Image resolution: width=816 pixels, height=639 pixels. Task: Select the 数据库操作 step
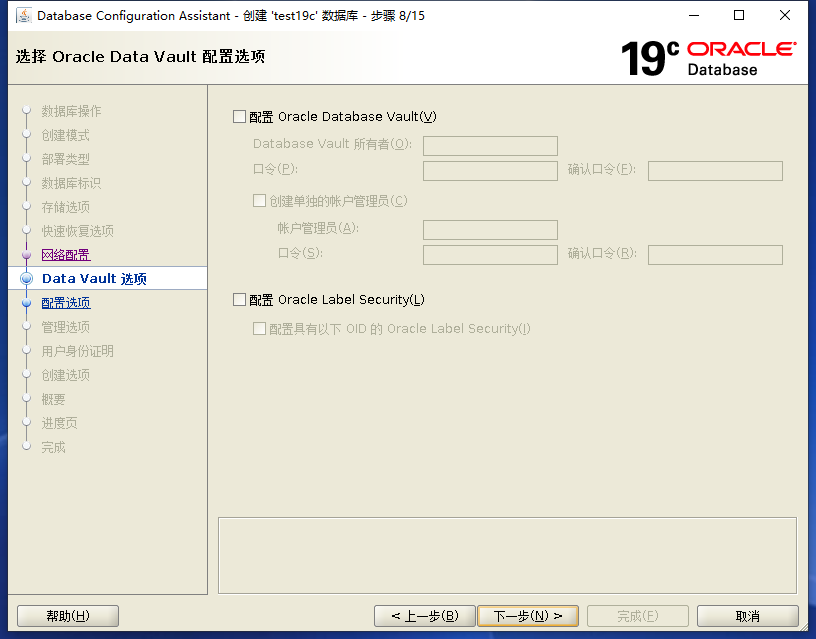71,111
